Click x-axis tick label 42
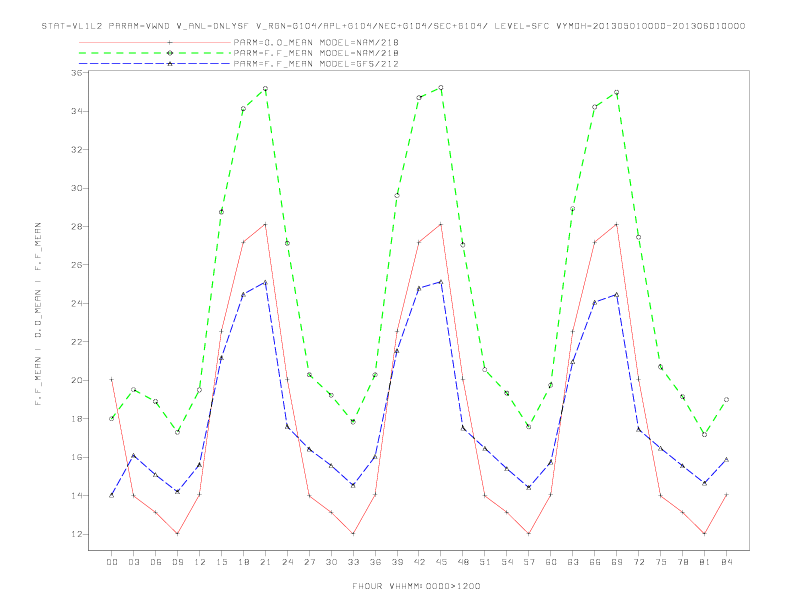This screenshot has width=792, height=612. pos(419,562)
